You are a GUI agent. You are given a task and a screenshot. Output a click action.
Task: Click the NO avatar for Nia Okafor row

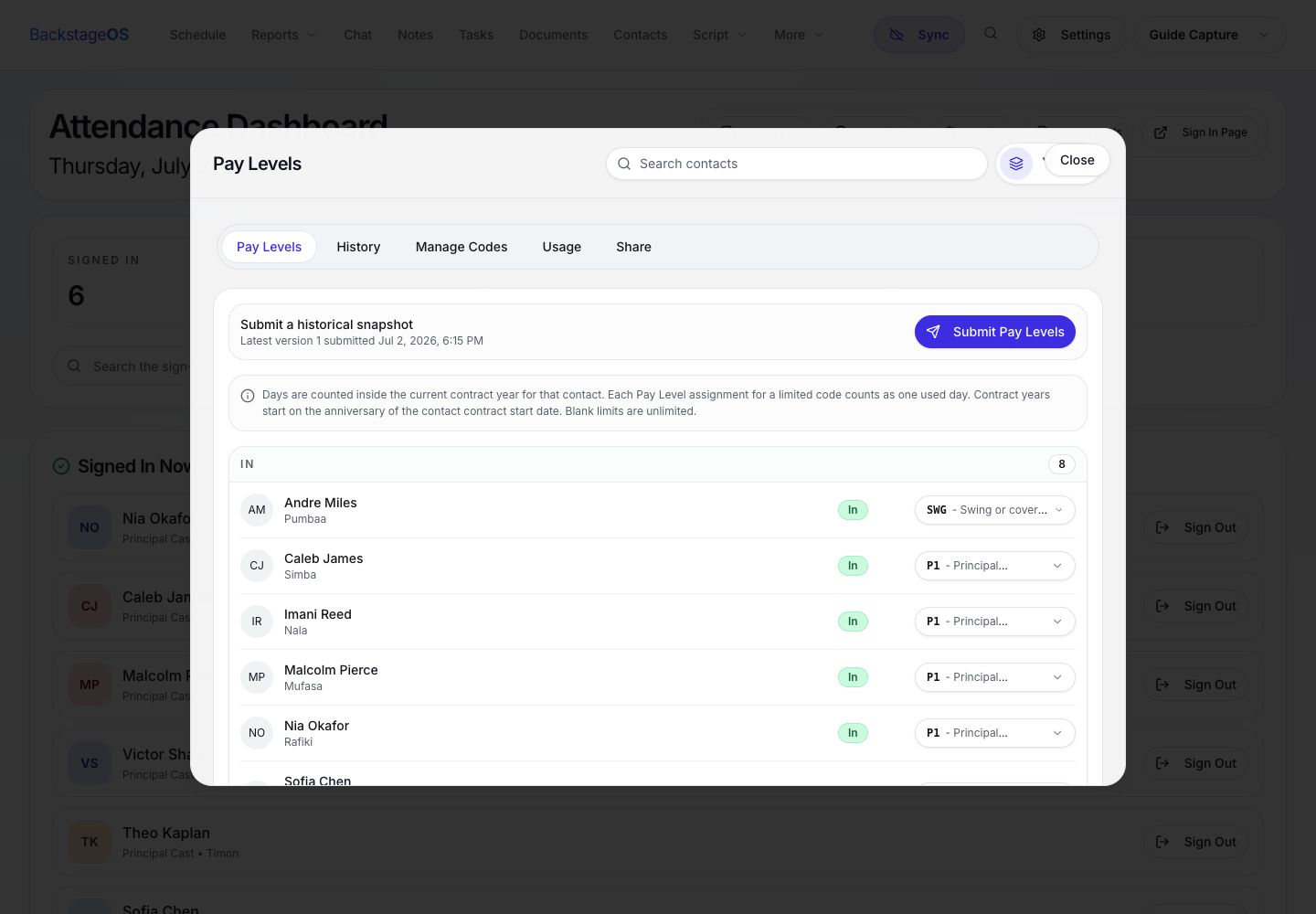point(257,733)
